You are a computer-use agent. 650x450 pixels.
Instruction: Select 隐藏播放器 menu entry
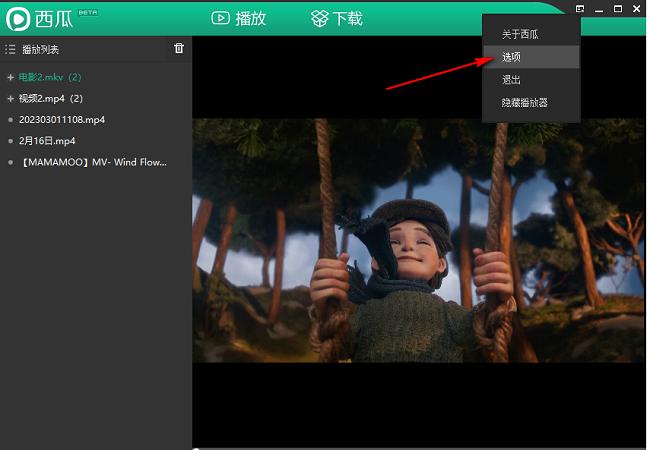pyautogui.click(x=525, y=102)
